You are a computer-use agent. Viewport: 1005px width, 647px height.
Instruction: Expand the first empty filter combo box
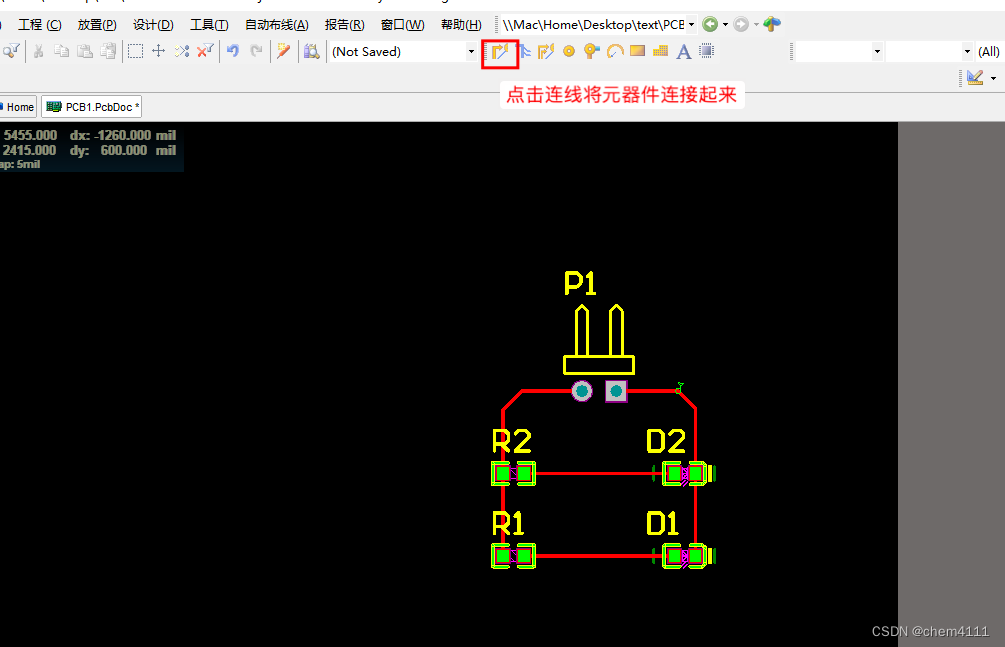pos(877,51)
